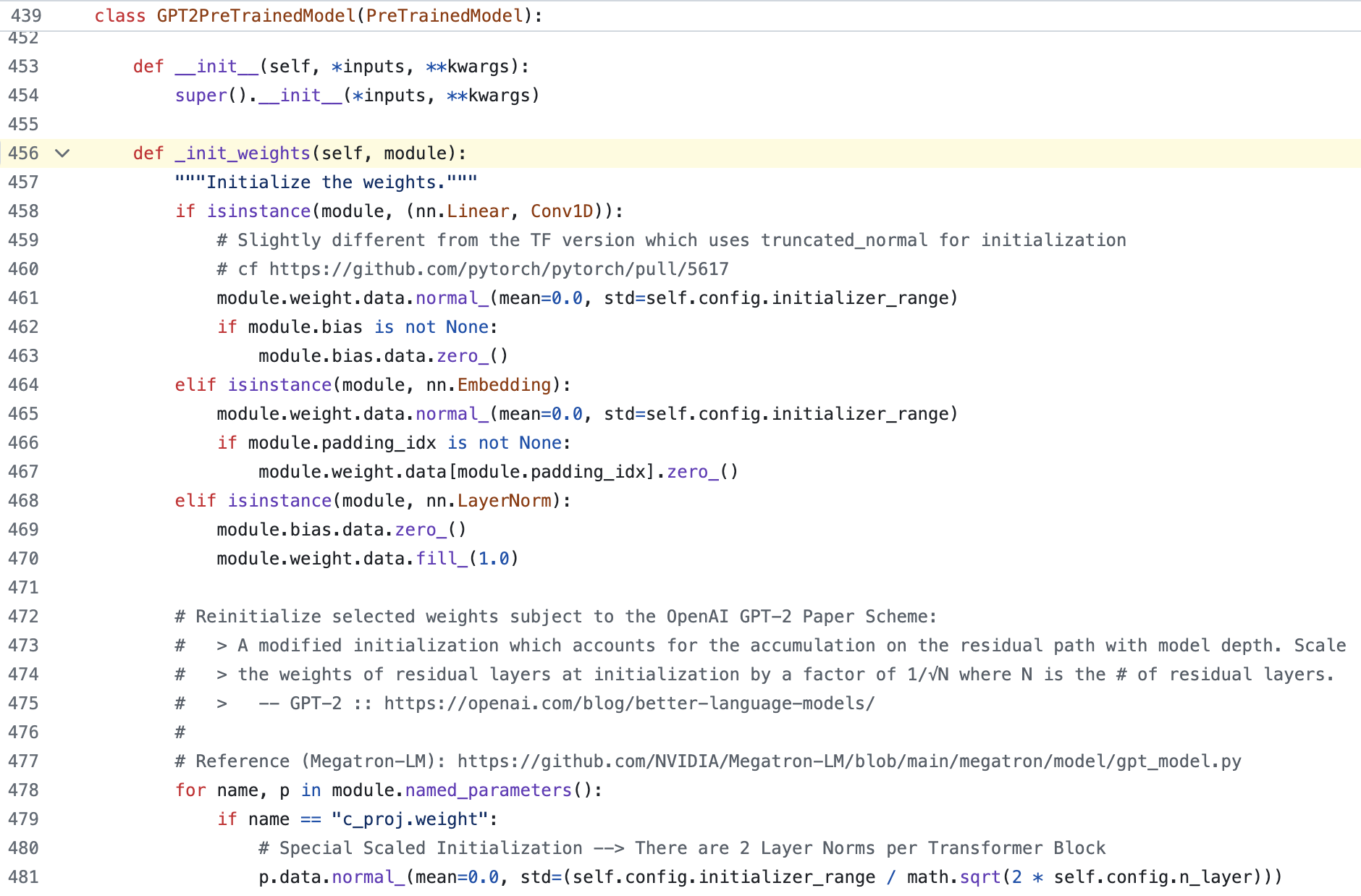Screen dimensions: 1361x896
Task: Click the "c_proj.weight" string
Action: 410,819
